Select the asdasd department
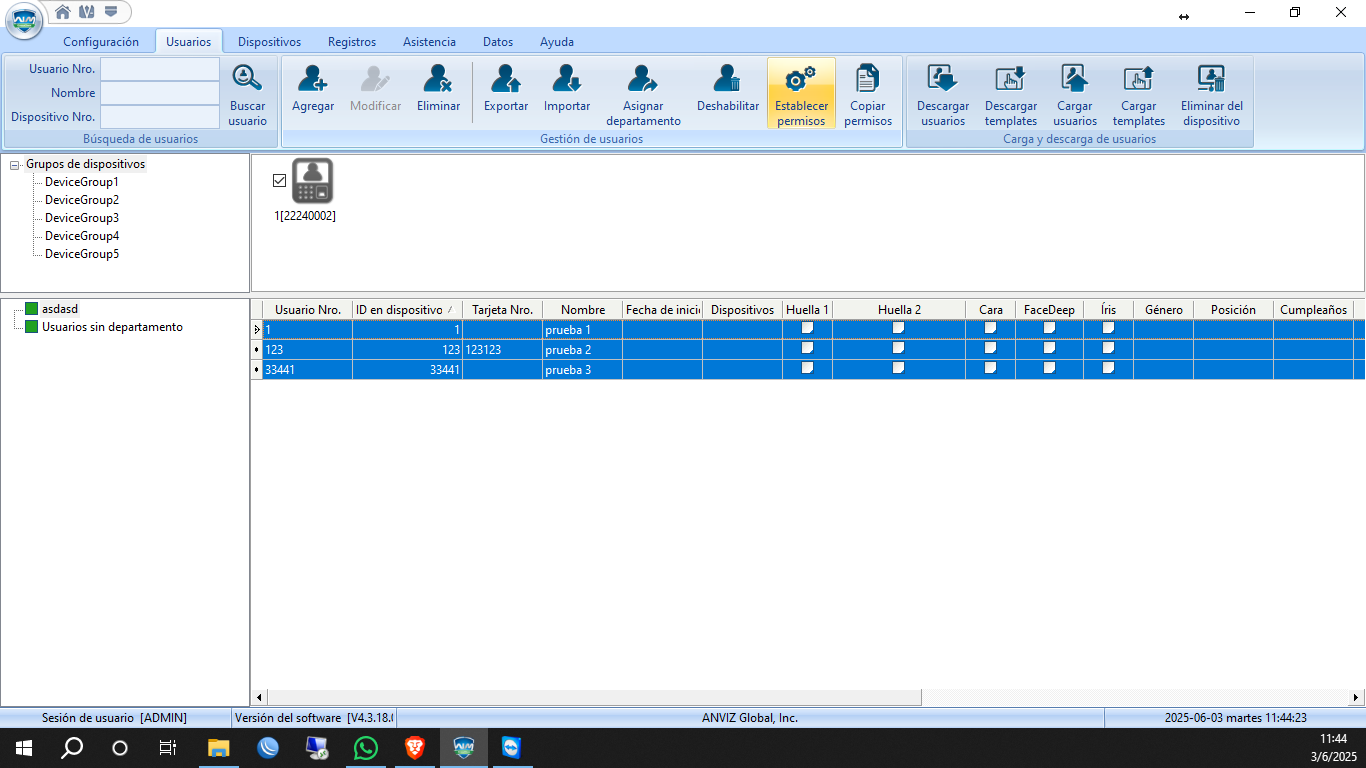Image resolution: width=1366 pixels, height=768 pixels. 60,309
